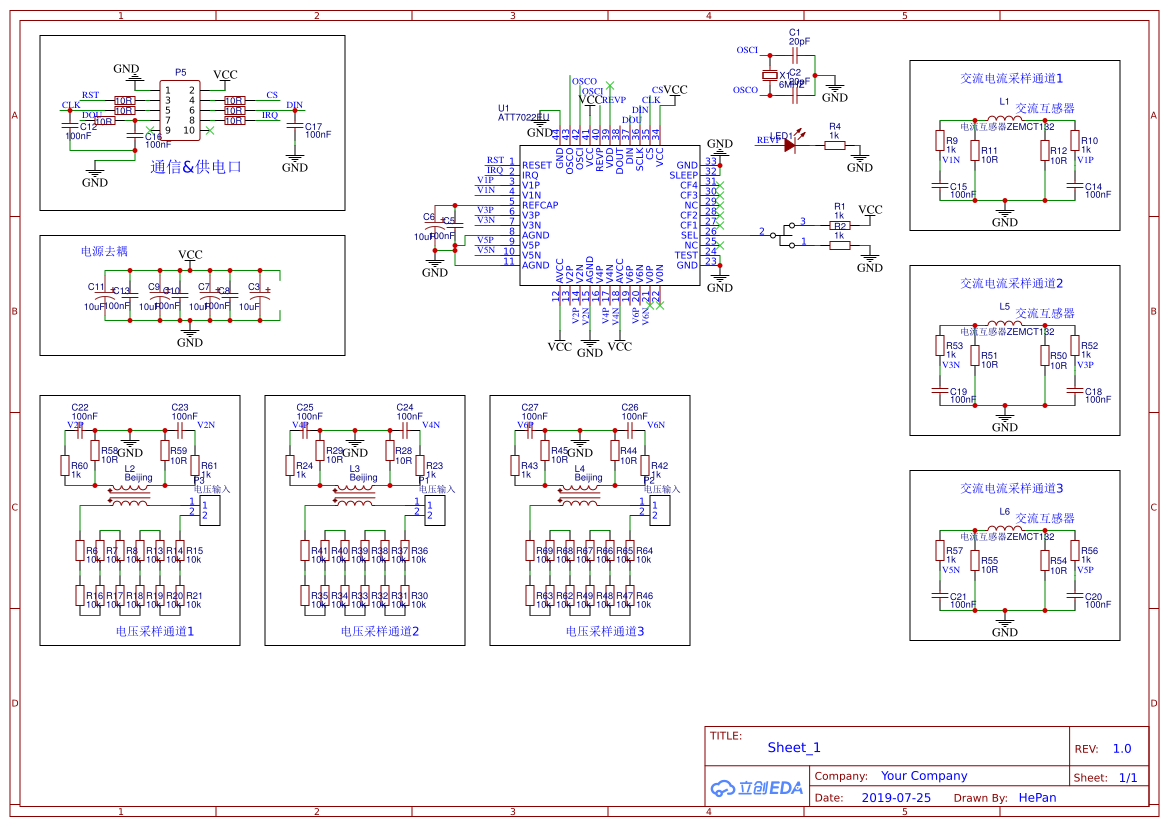Select the HePan drawn-by name
Viewport: 1169px width, 827px height.
pos(1037,798)
